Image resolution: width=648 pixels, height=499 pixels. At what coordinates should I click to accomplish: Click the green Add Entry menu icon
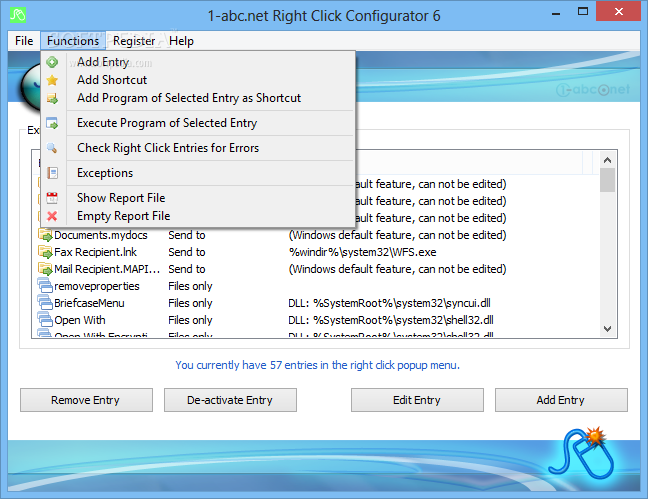click(x=52, y=62)
